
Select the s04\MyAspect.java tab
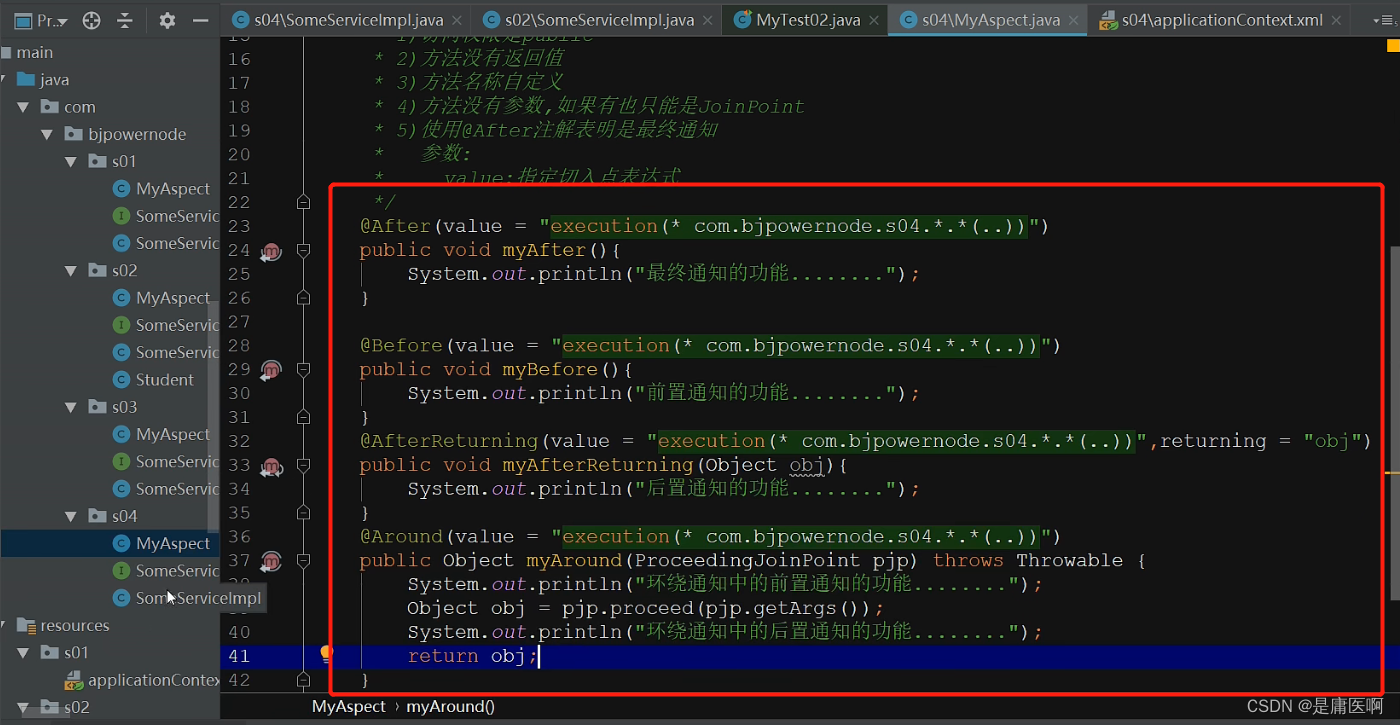(x=989, y=20)
